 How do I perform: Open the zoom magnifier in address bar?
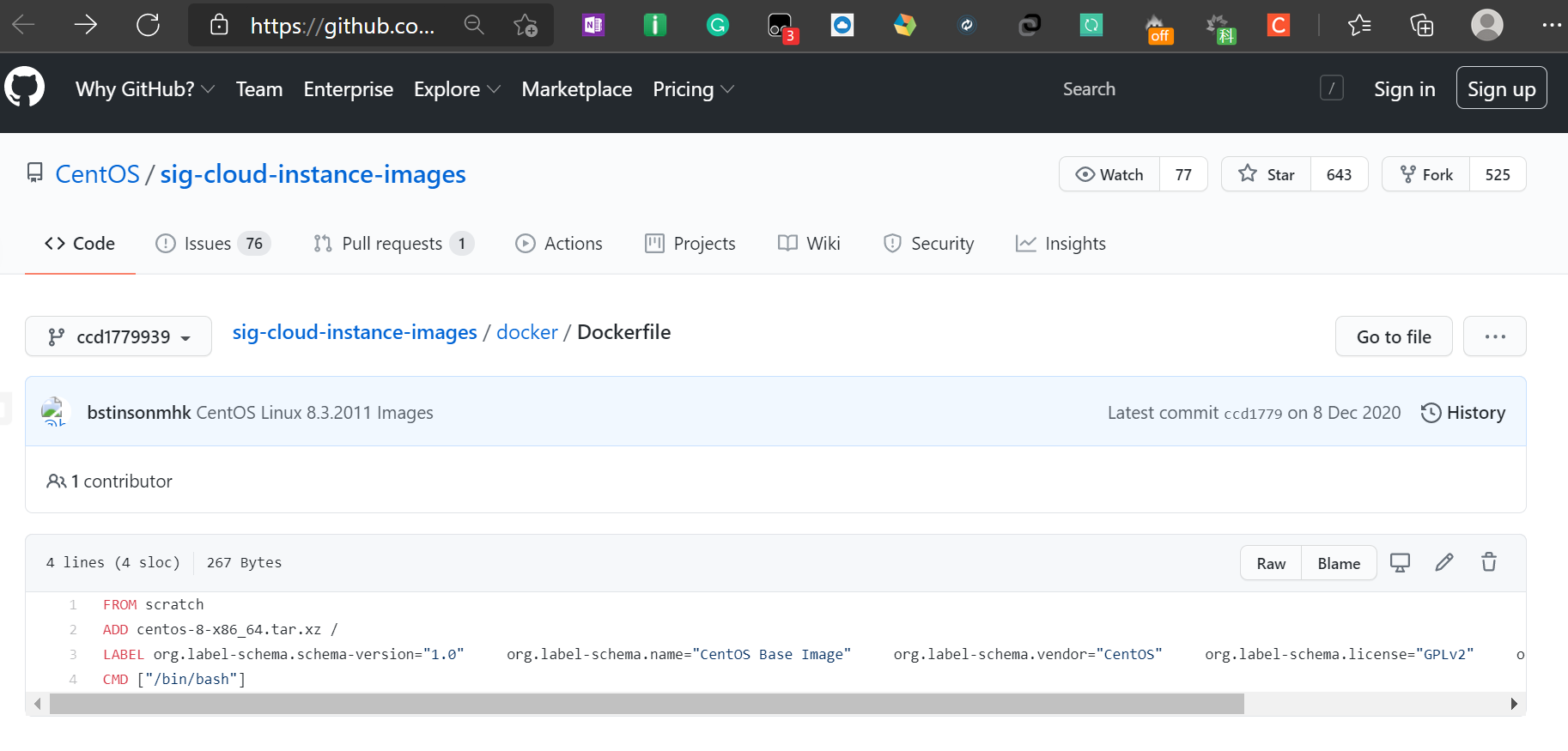(x=474, y=25)
